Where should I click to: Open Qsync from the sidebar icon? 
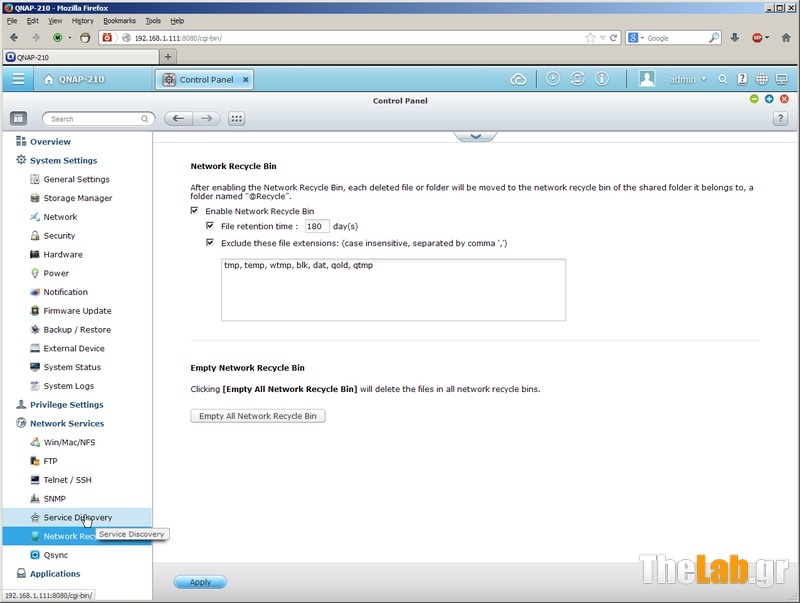pos(35,555)
